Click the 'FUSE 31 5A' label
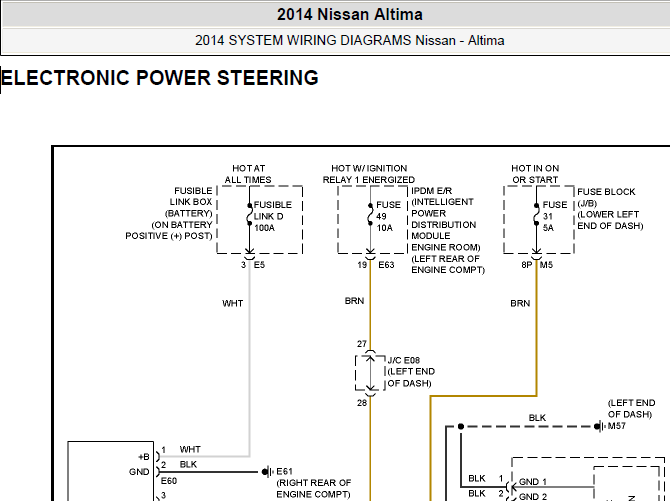This screenshot has height=501, width=670. 555,216
